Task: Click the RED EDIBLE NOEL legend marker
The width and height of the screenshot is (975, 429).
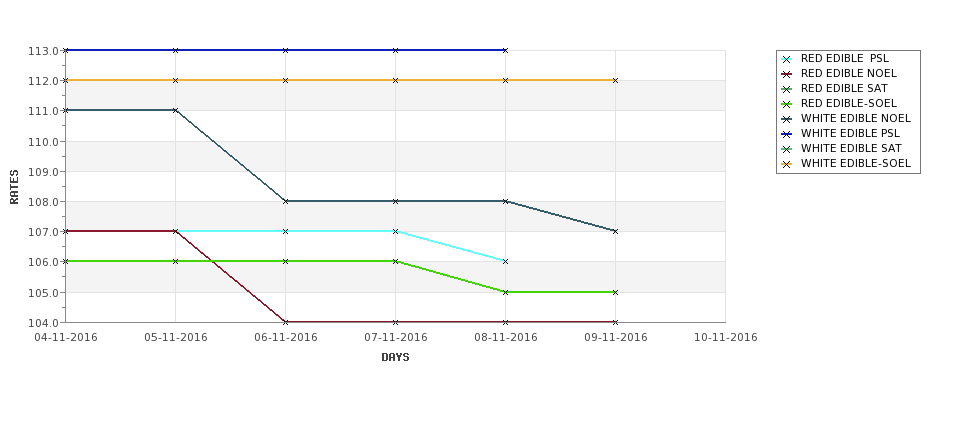Action: point(787,75)
